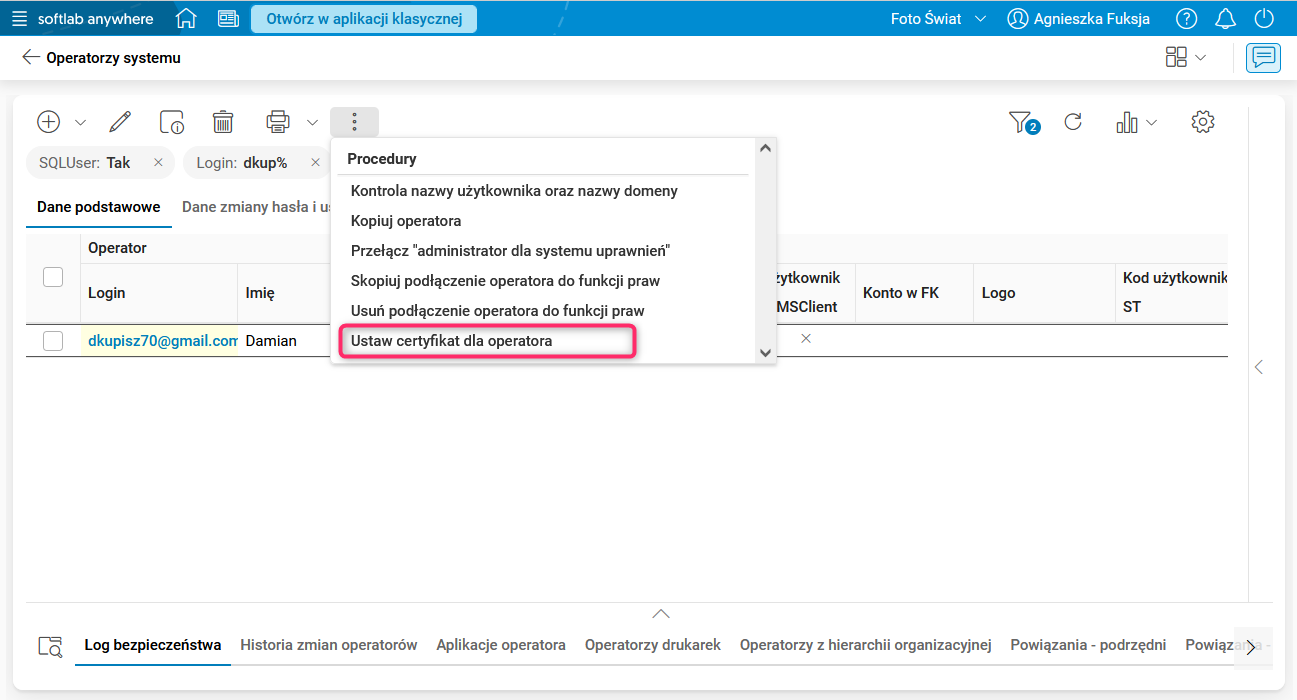Expand the right side panel chevron
Screen dimensions: 1297x700
[x=1259, y=367]
